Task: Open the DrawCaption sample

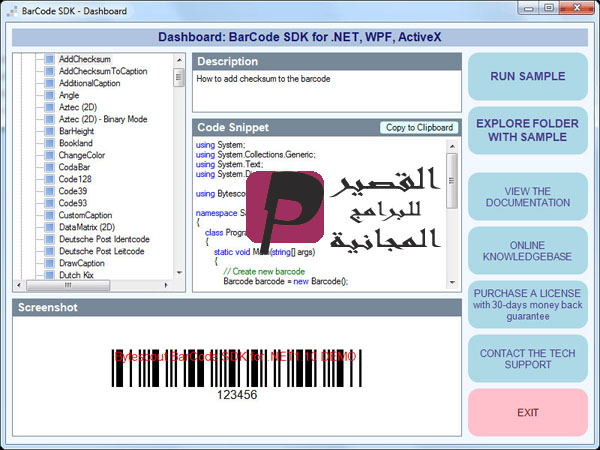Action: coord(82,263)
